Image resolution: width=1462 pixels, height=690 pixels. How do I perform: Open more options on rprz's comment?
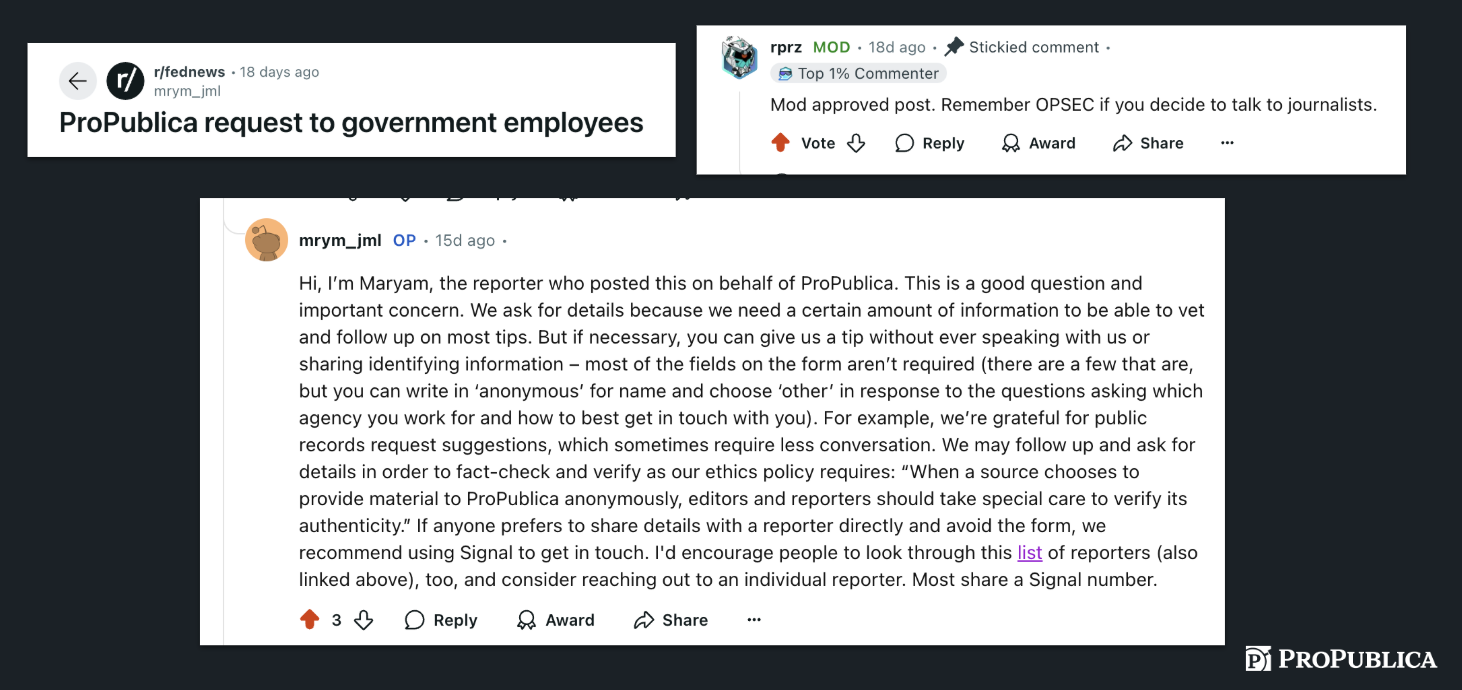[x=1227, y=143]
